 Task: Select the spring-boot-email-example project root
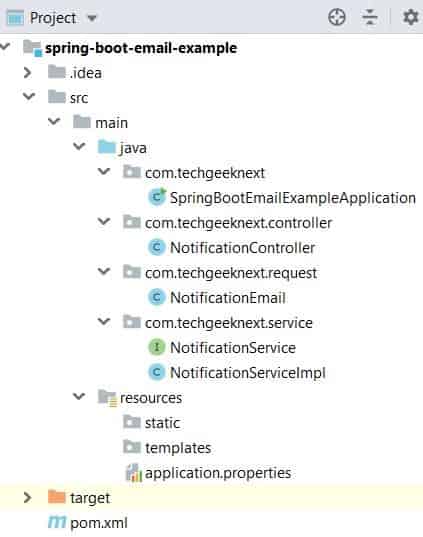pyautogui.click(x=141, y=48)
